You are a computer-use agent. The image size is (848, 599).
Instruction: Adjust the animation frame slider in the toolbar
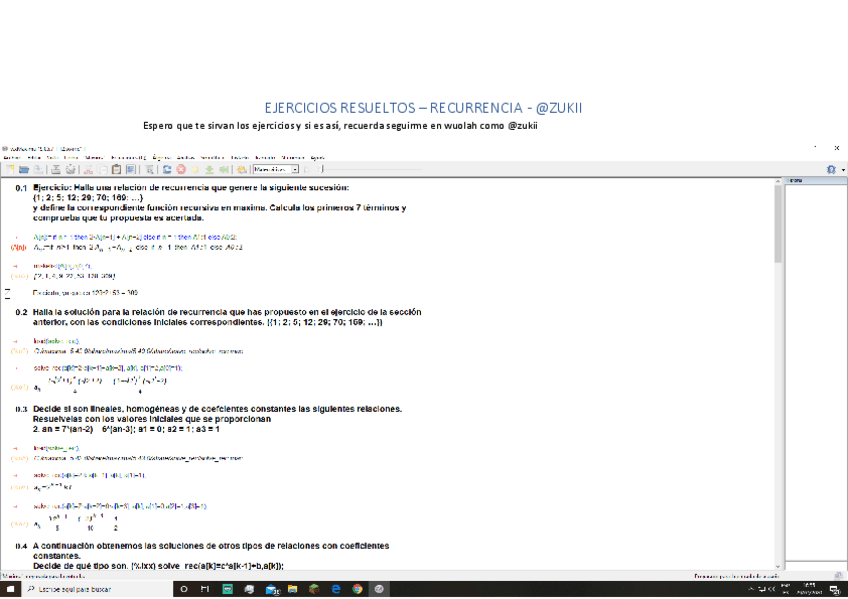(321, 169)
